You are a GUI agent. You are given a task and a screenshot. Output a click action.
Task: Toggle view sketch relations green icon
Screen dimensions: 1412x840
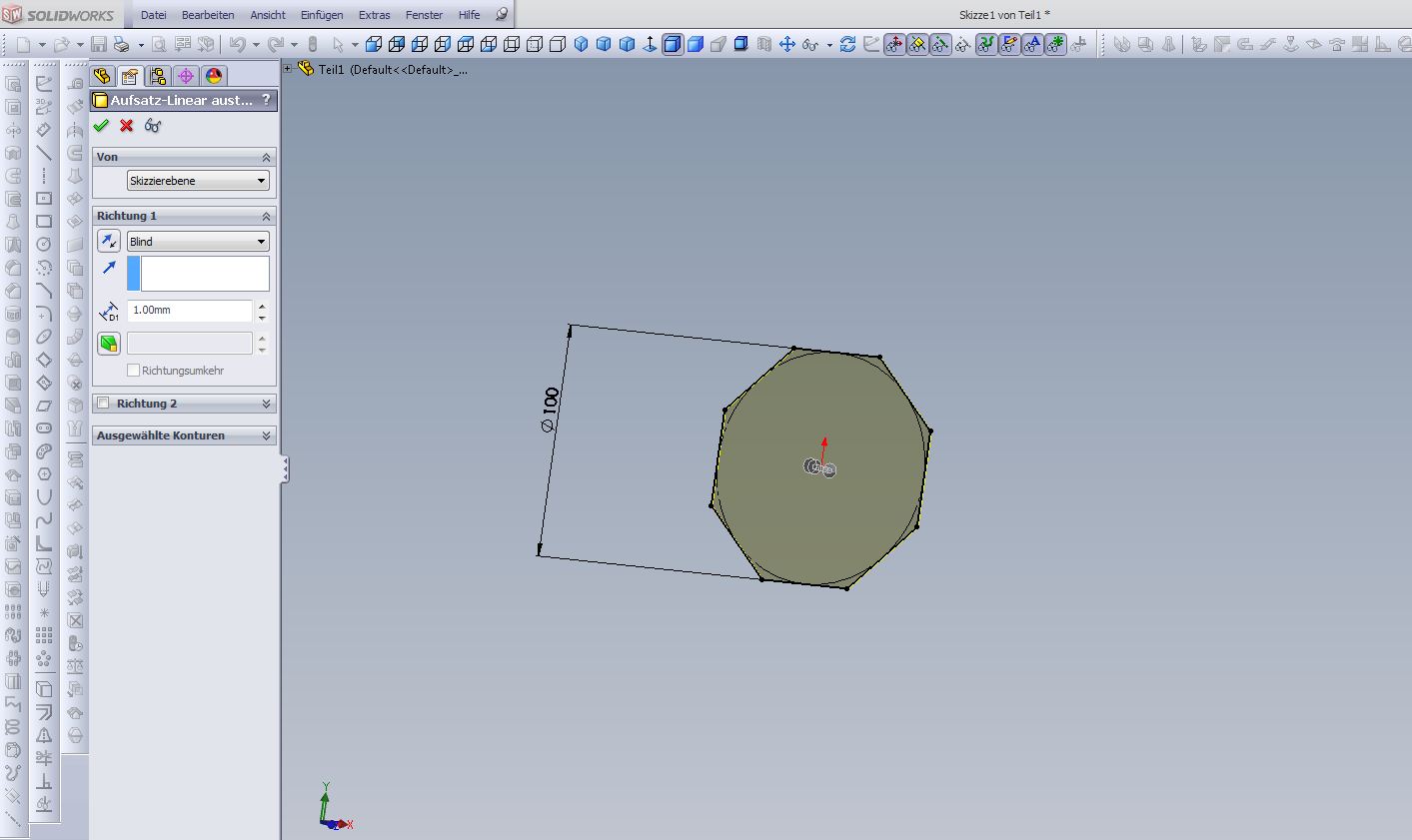click(986, 44)
